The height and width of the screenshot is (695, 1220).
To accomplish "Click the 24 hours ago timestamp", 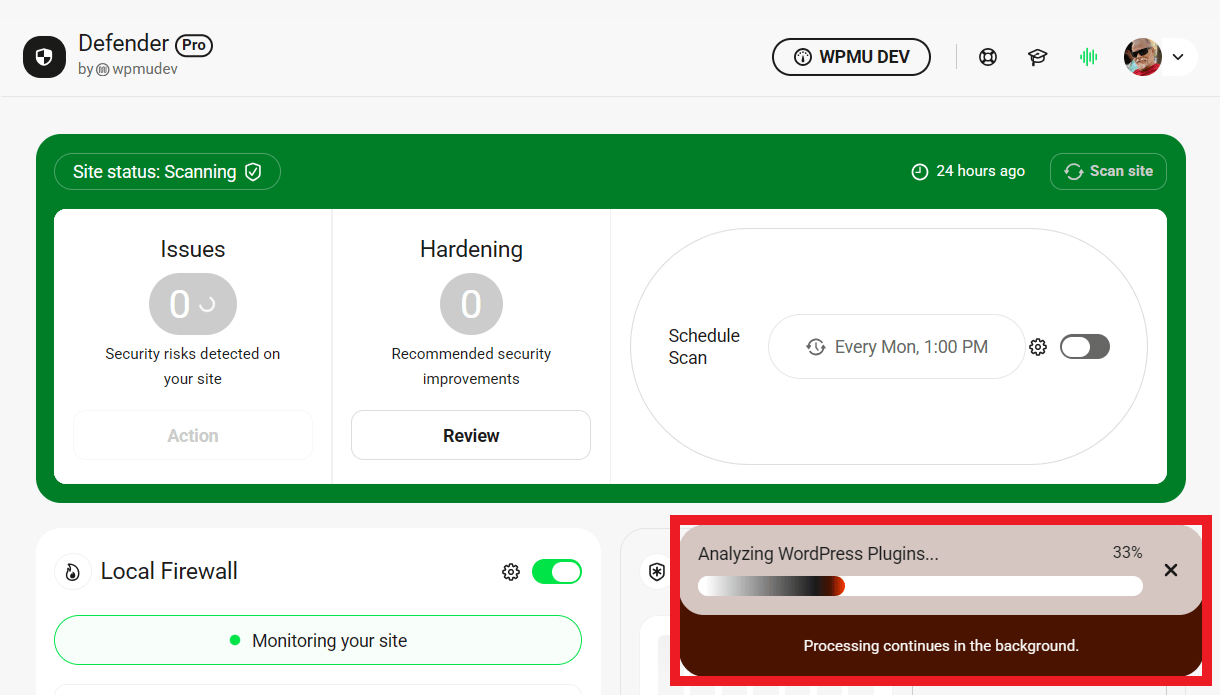I will [x=968, y=171].
